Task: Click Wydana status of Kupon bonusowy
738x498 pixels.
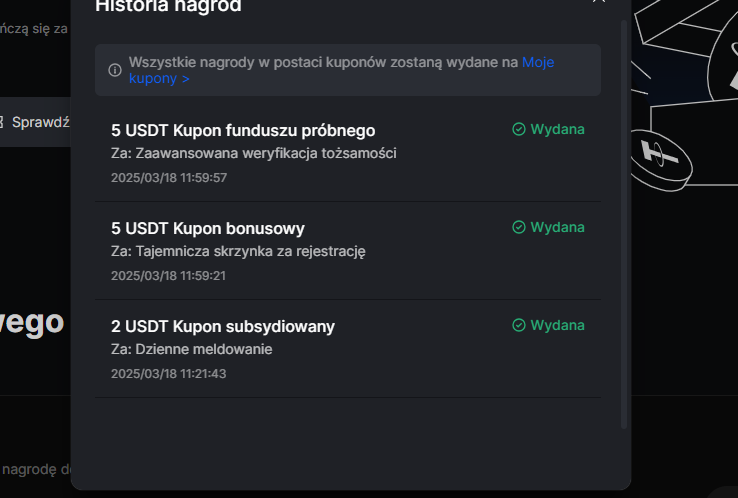Action: [x=557, y=227]
